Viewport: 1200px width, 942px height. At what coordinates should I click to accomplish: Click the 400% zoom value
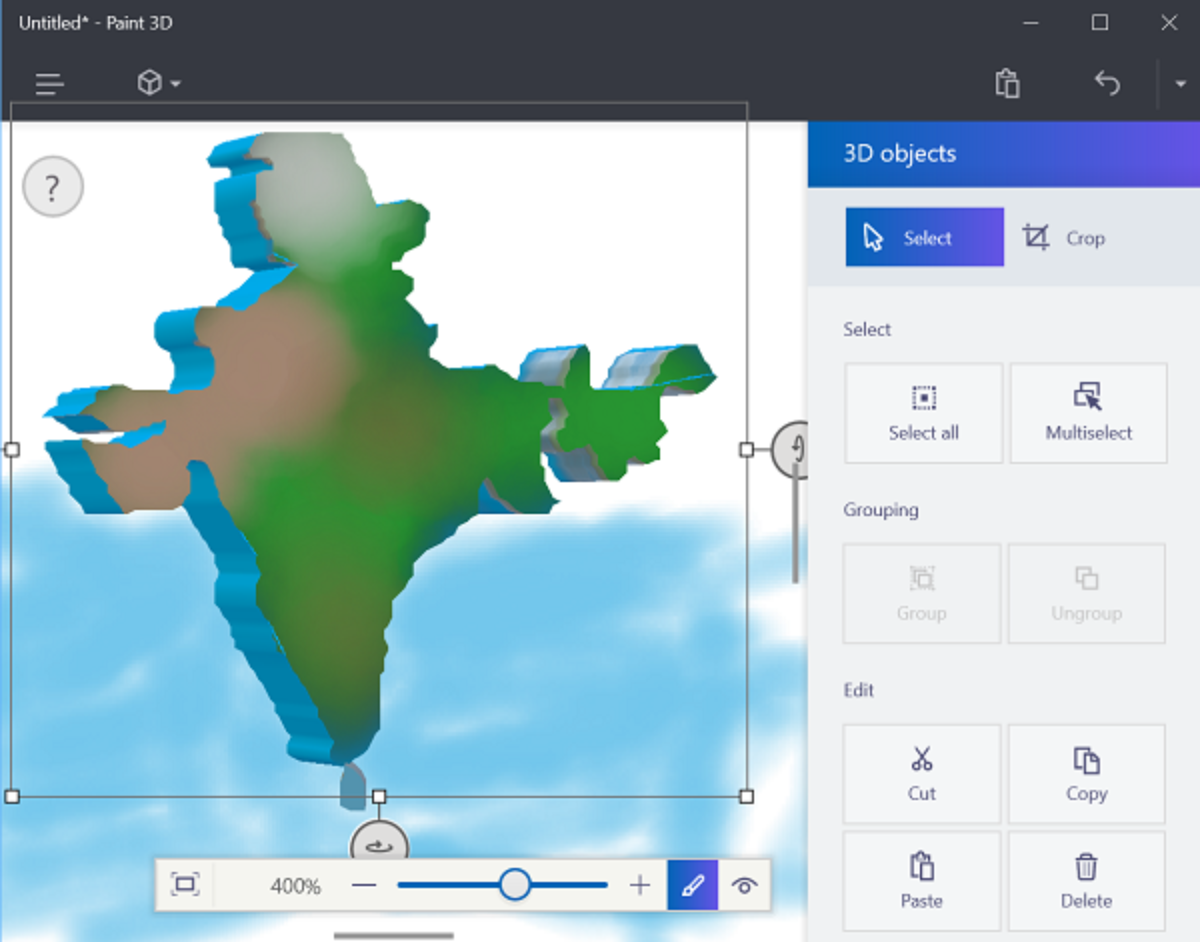tap(295, 886)
